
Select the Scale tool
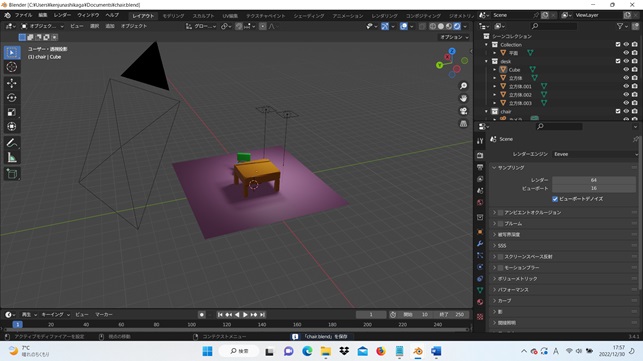click(x=12, y=112)
